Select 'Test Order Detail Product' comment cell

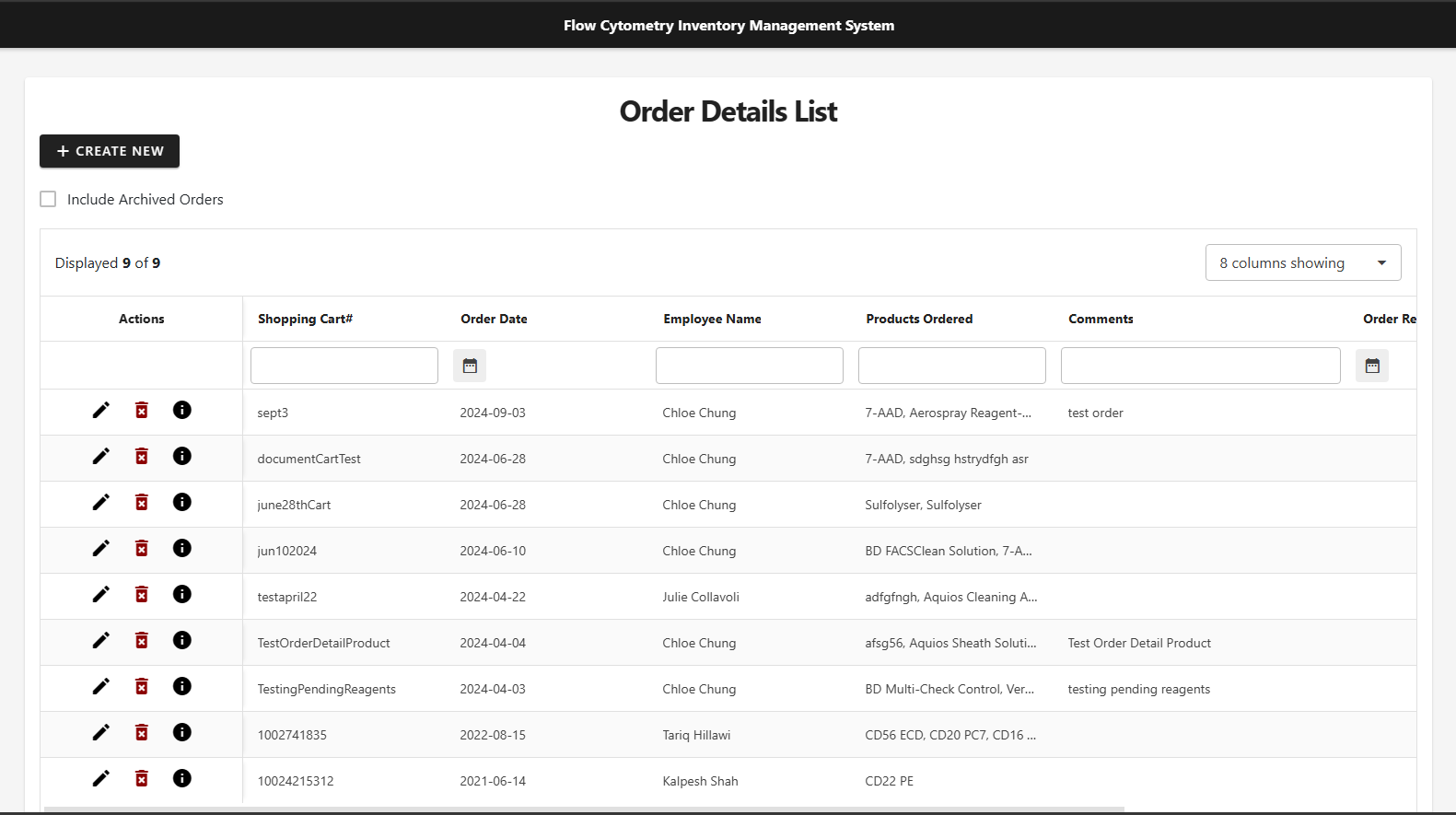1139,643
